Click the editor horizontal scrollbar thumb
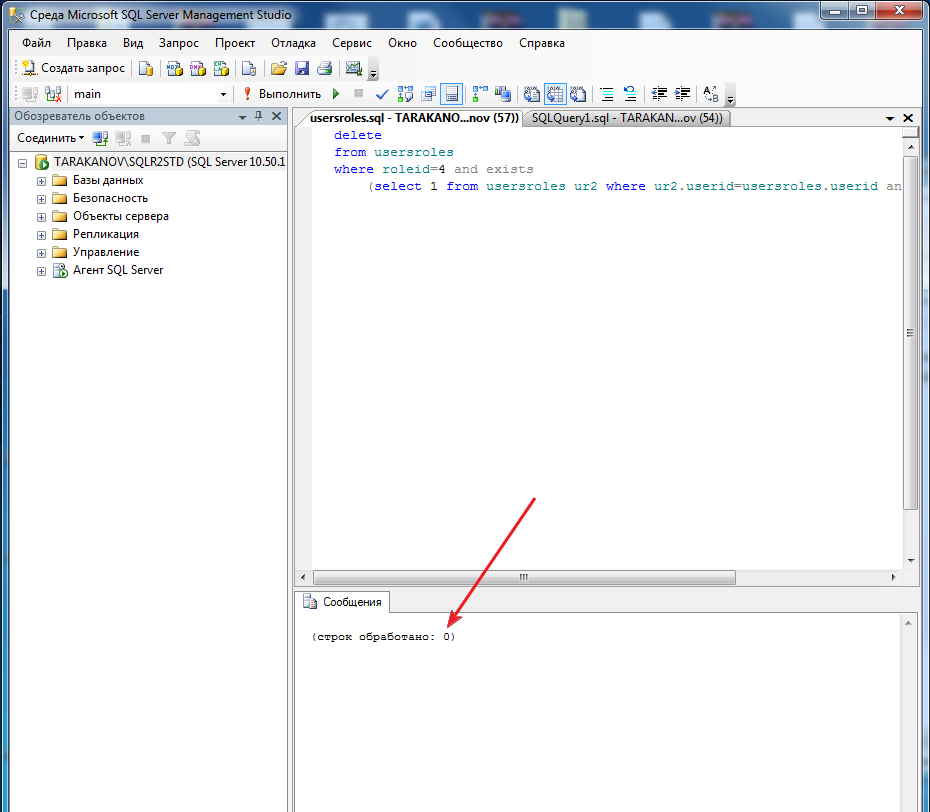The image size is (930, 812). point(524,577)
